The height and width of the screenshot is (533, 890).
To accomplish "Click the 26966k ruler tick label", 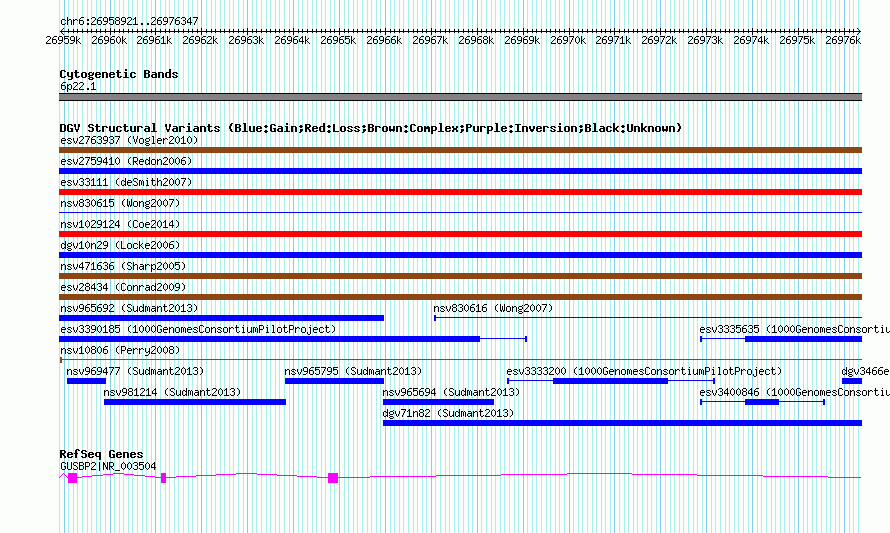I will (384, 40).
